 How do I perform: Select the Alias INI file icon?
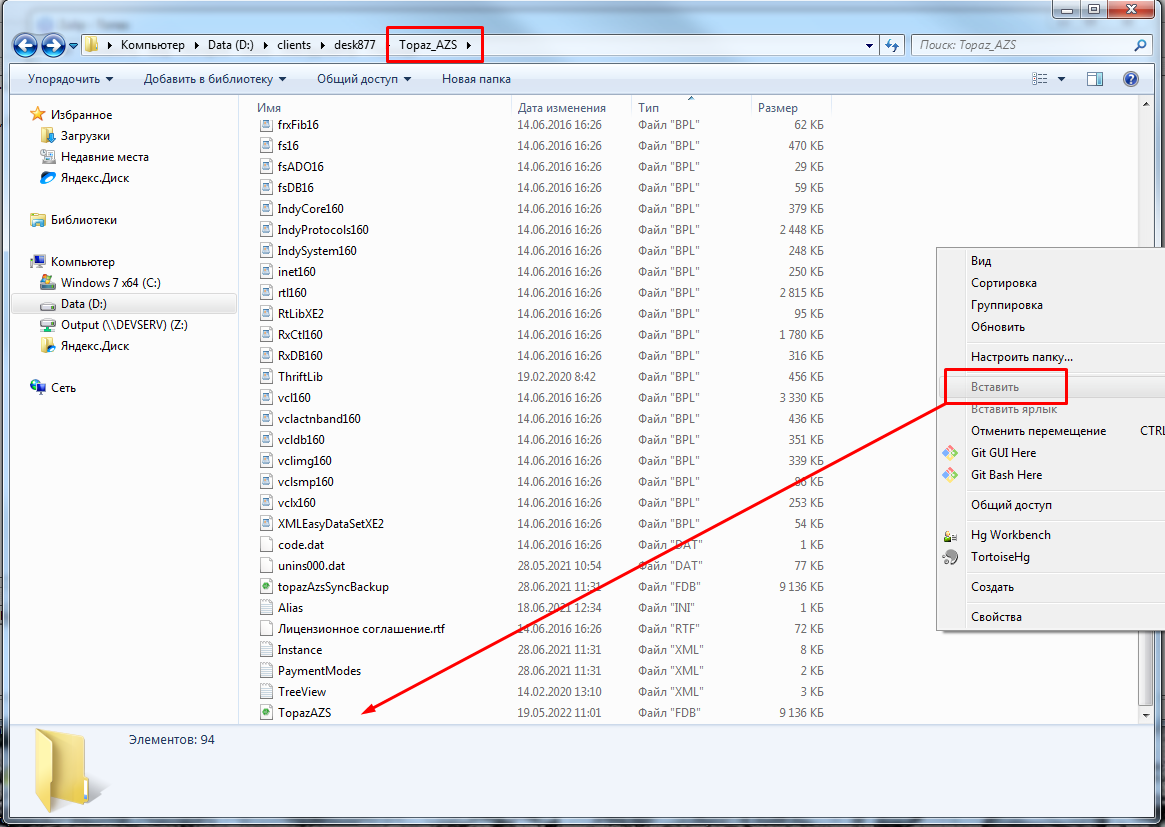click(266, 608)
